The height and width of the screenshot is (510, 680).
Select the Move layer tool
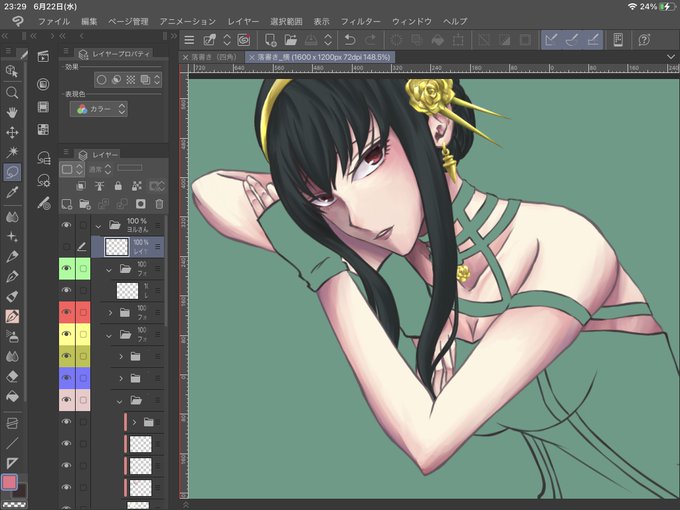pyautogui.click(x=12, y=132)
